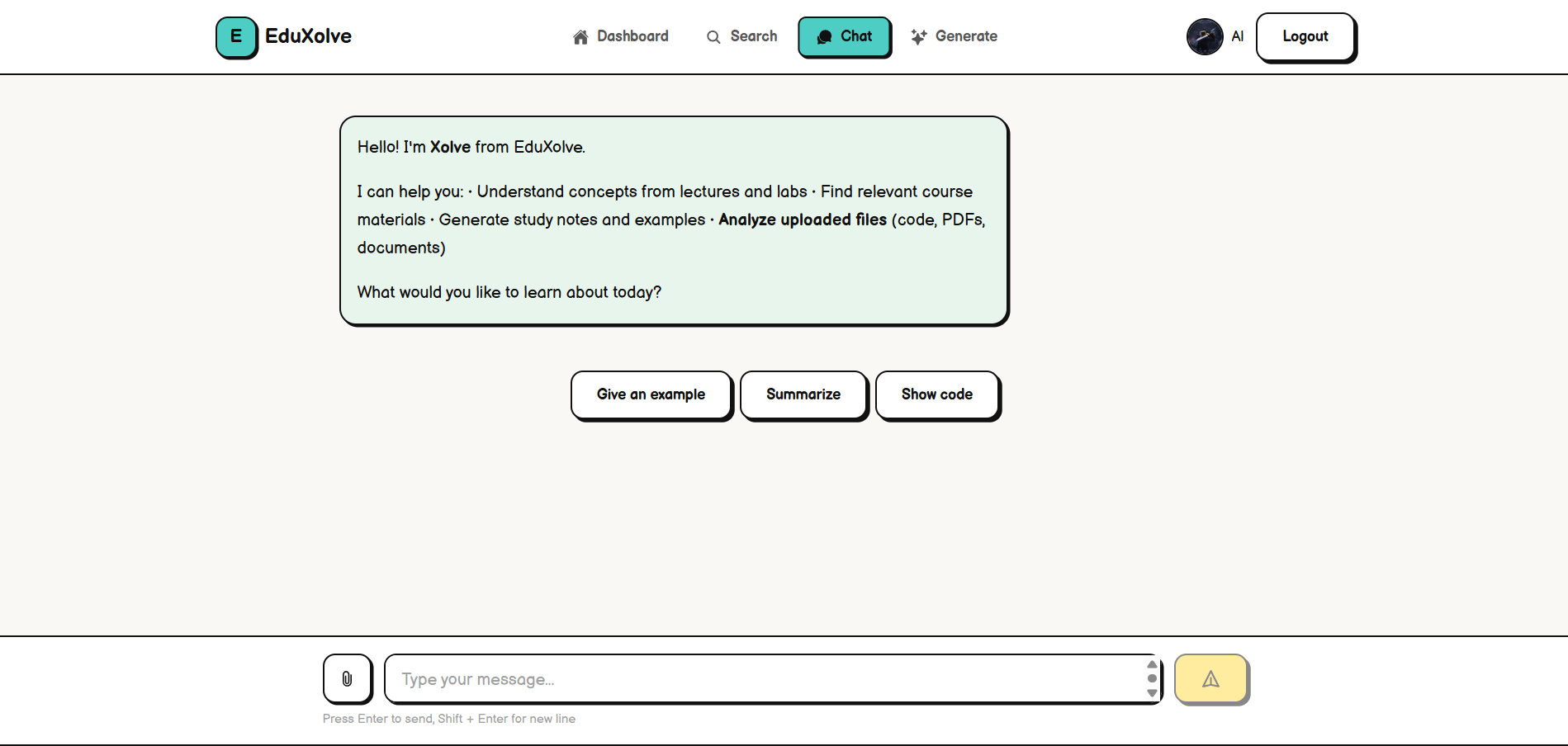1568x746 pixels.
Task: Open the Dashboard page
Action: (x=621, y=36)
